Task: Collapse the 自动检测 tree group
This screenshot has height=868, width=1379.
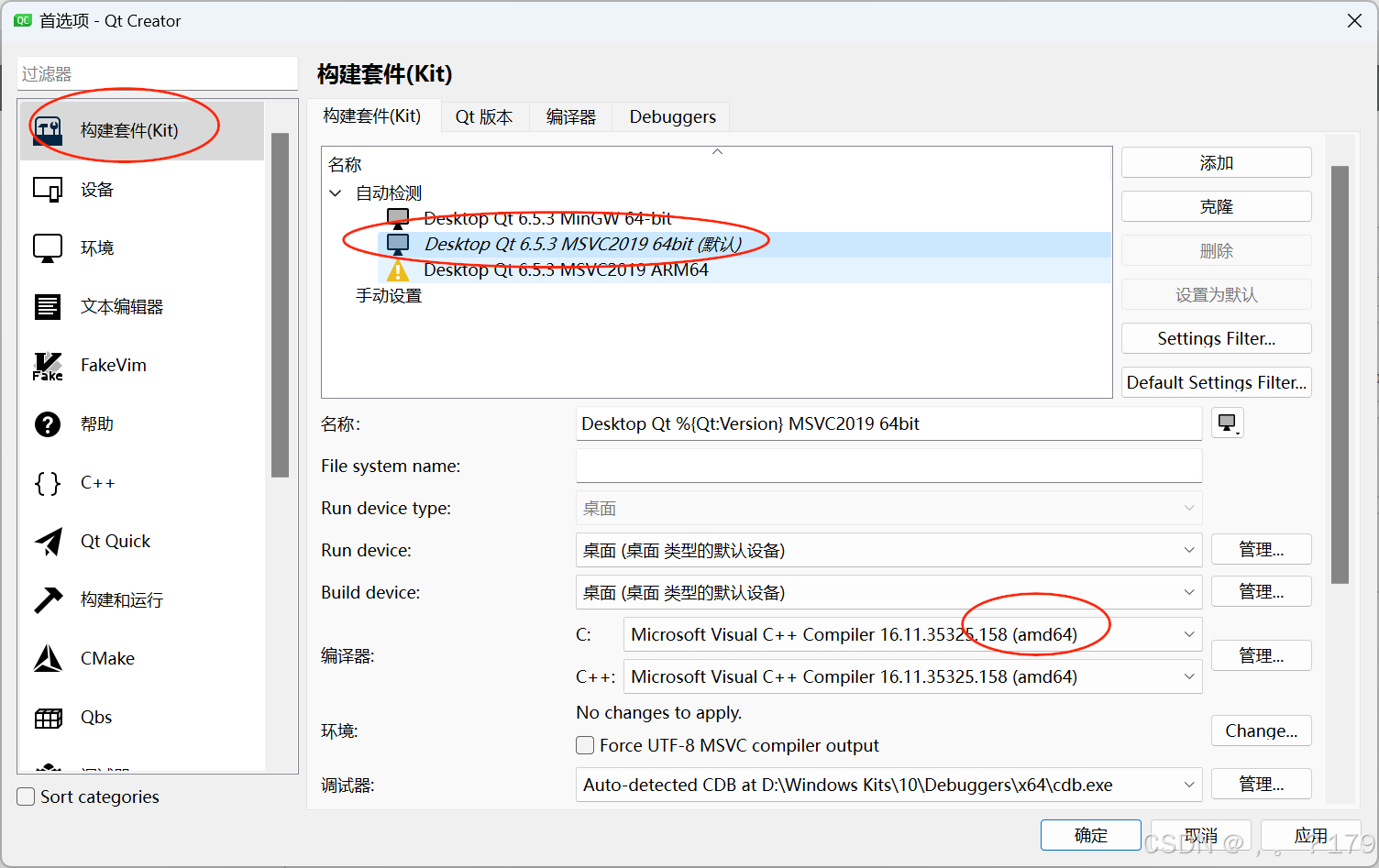Action: point(336,193)
